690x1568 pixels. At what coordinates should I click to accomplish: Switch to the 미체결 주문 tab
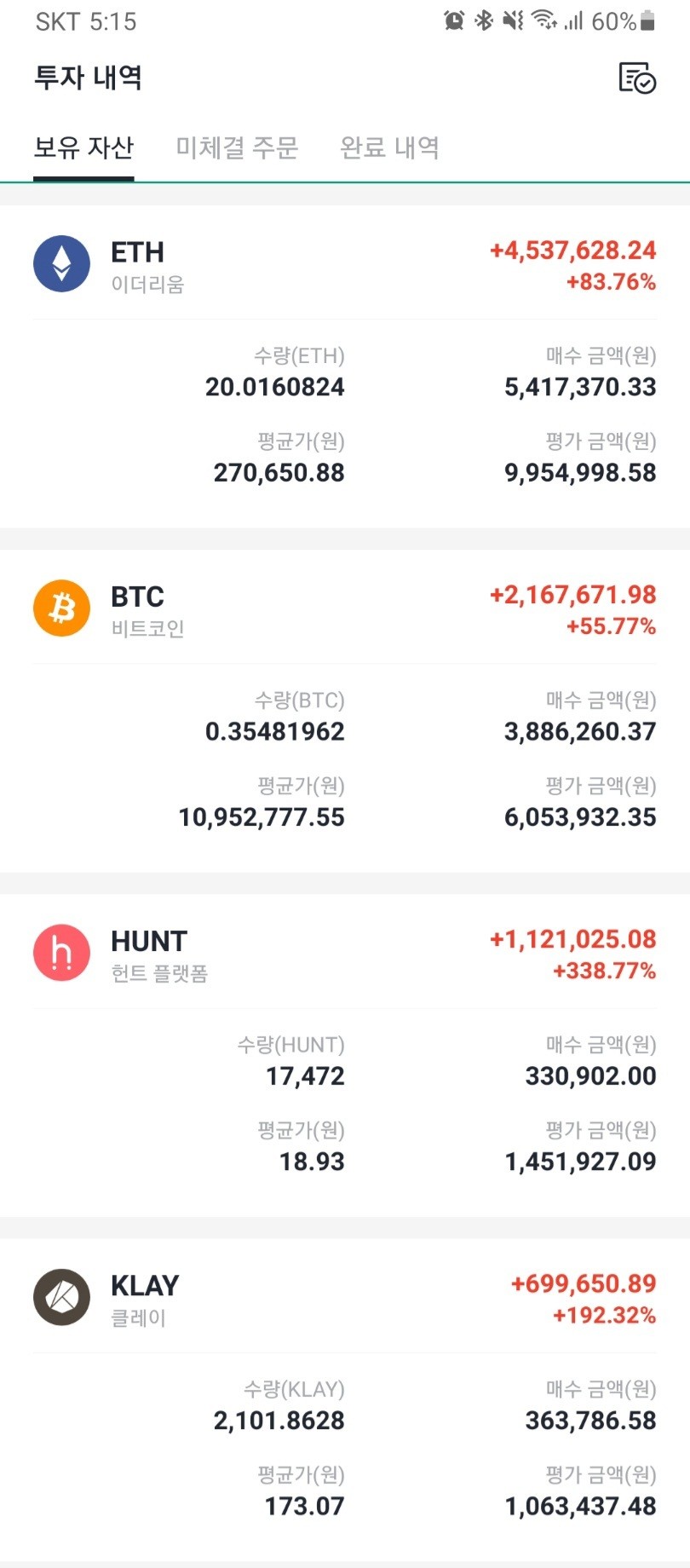[x=237, y=147]
